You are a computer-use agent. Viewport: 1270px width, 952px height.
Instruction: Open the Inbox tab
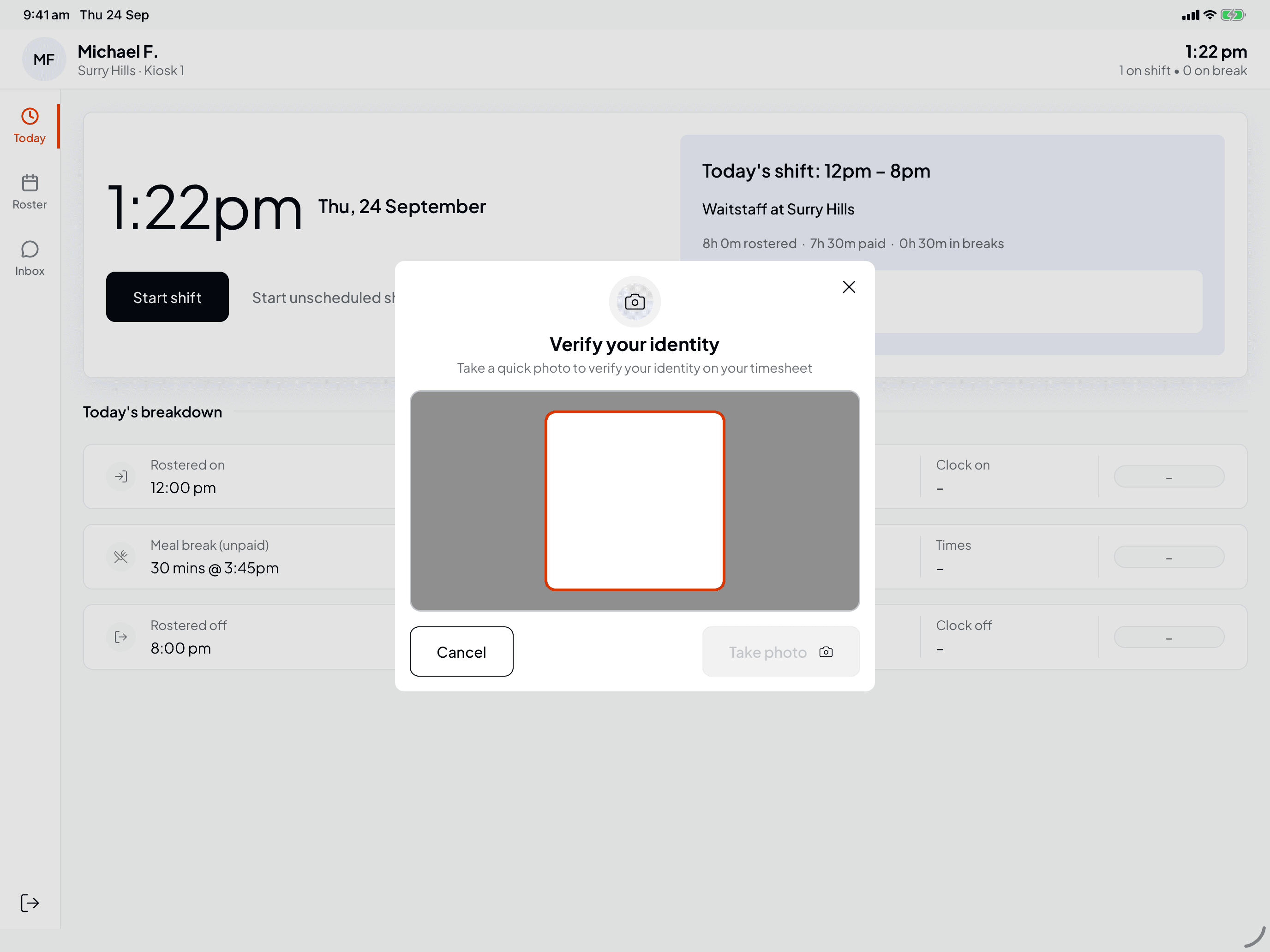pos(29,258)
